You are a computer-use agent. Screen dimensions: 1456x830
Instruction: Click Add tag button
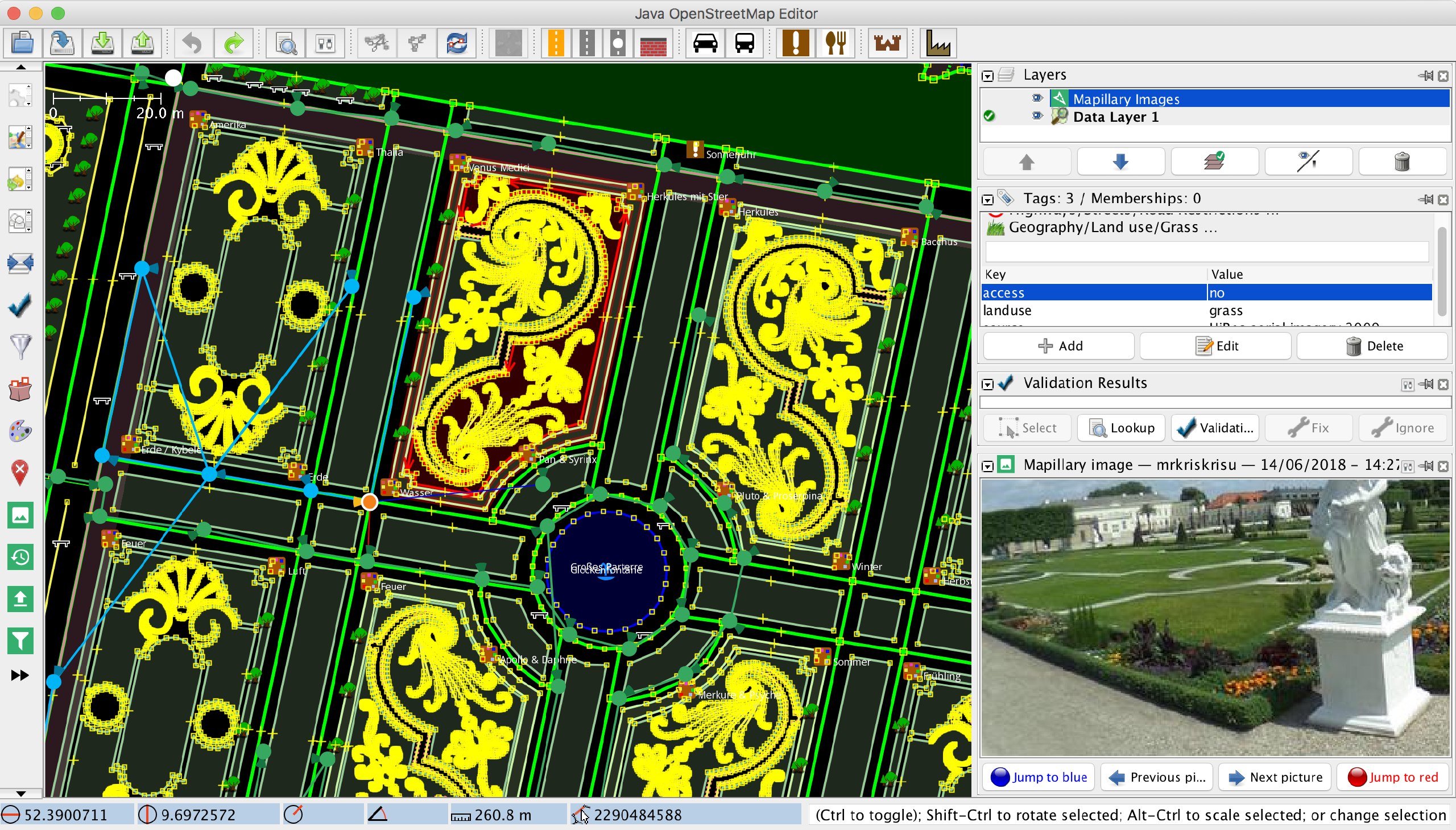(1059, 346)
